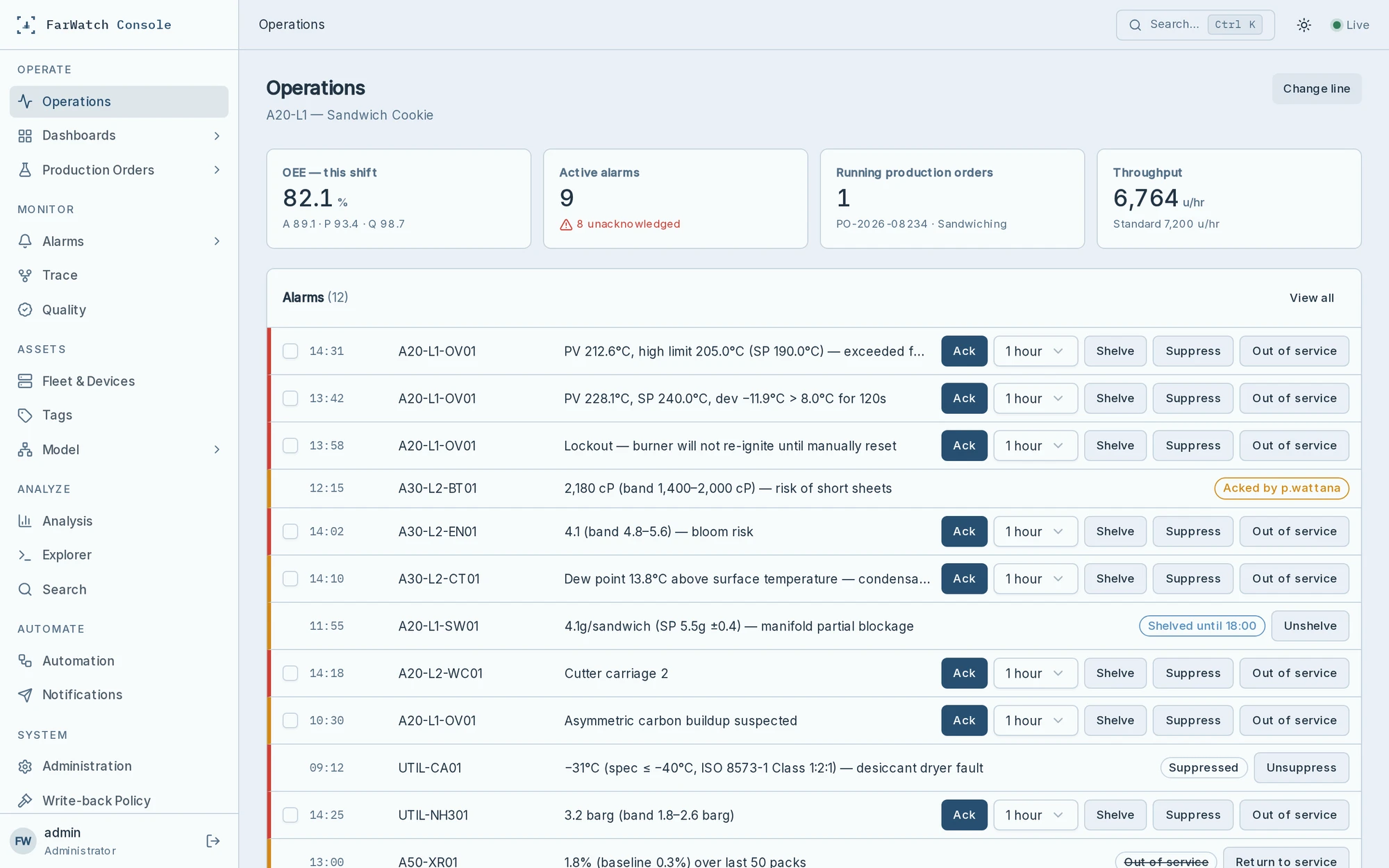Select the 14:31 A20-L1-OV01 alarm checkbox

coord(290,351)
